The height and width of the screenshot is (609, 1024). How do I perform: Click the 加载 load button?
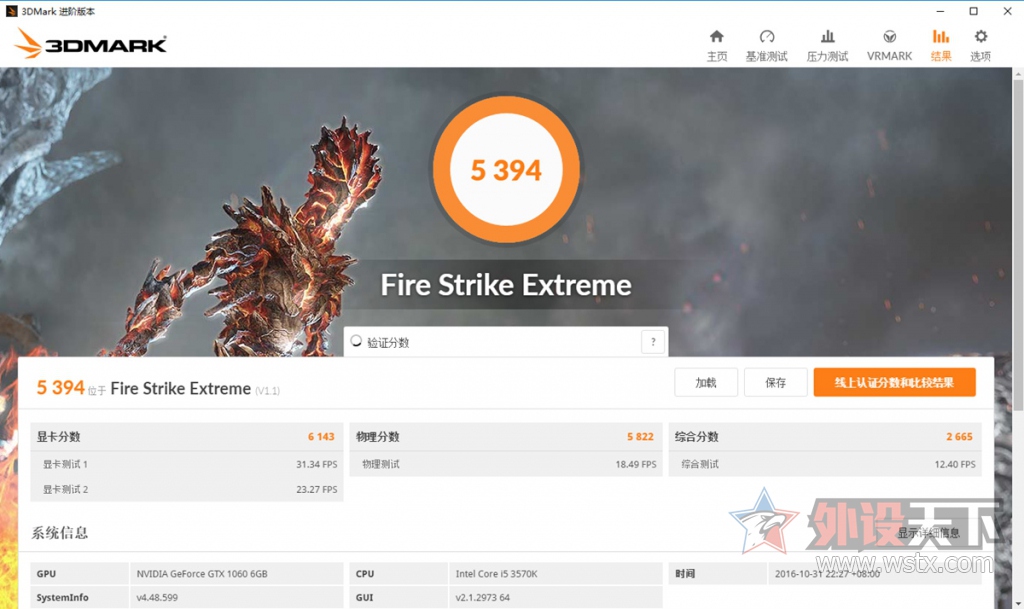point(706,383)
